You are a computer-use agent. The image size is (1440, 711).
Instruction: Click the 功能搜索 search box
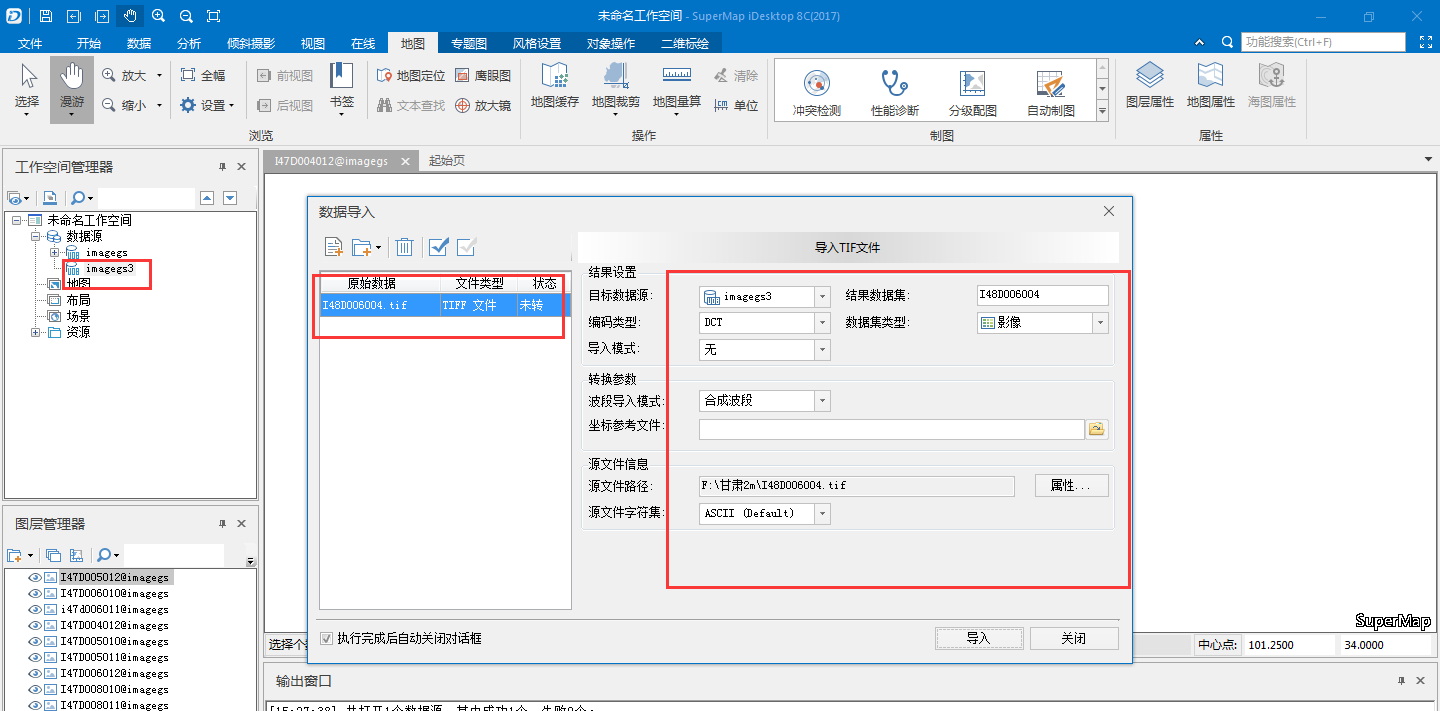pyautogui.click(x=1322, y=42)
